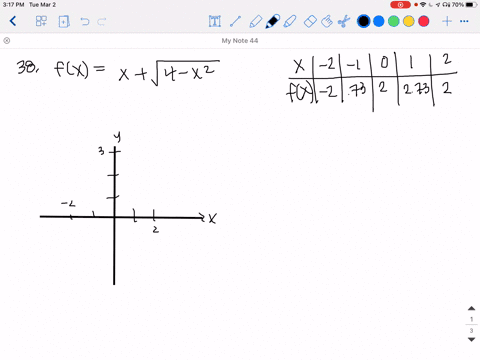
Task: Open the three-dot more options menu
Action: click(x=464, y=21)
